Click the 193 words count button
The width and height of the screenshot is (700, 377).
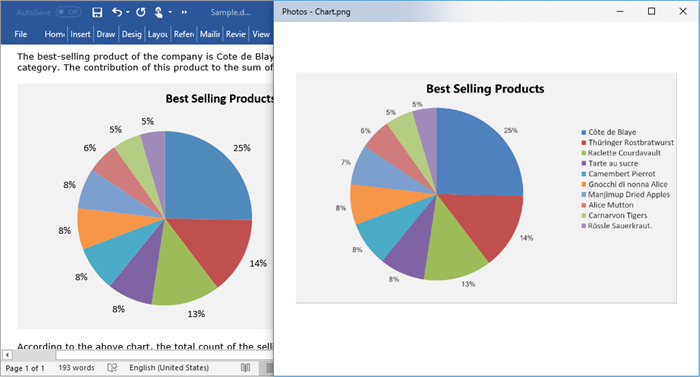point(76,368)
